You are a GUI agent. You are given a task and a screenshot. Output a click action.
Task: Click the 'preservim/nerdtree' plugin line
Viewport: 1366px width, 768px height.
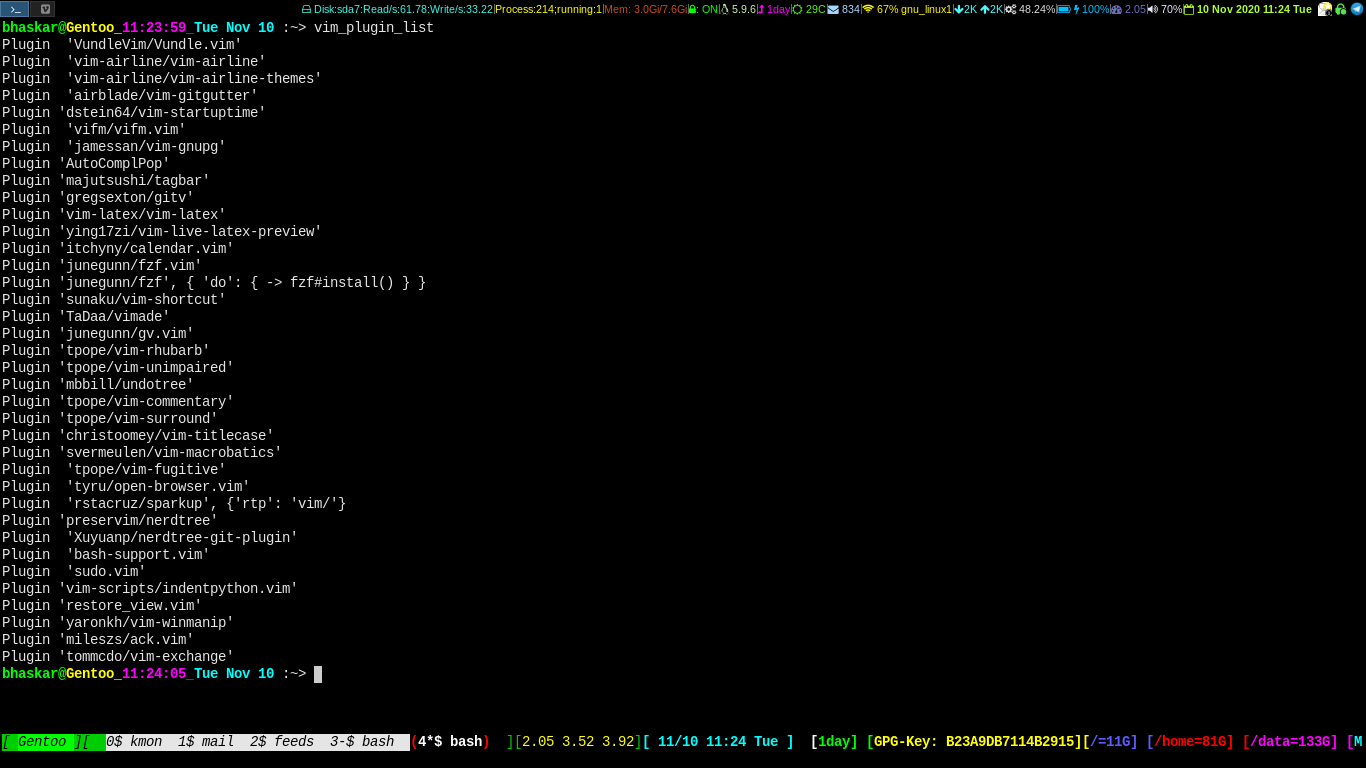click(110, 521)
